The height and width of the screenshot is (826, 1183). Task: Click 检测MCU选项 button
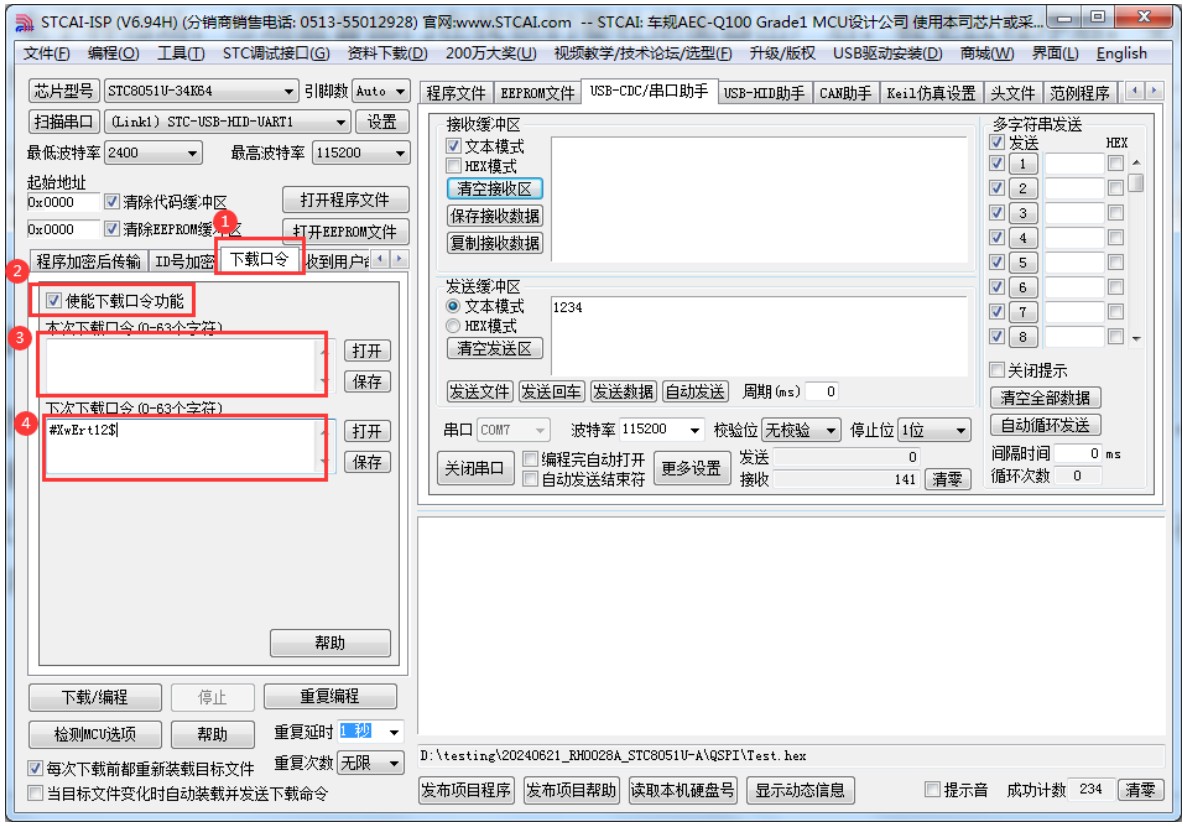[x=95, y=734]
